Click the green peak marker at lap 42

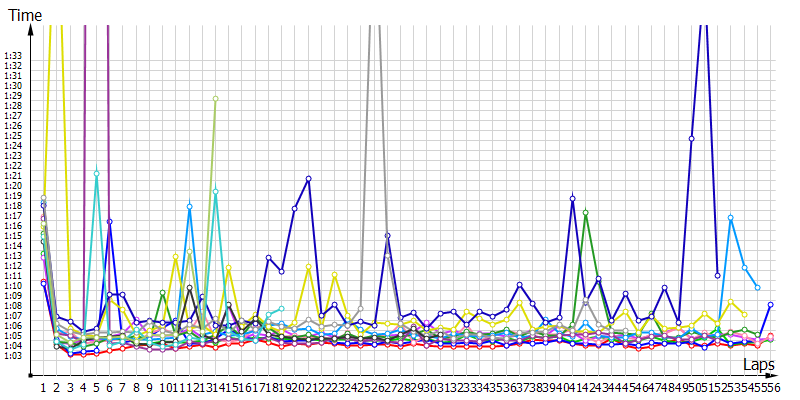tap(585, 212)
